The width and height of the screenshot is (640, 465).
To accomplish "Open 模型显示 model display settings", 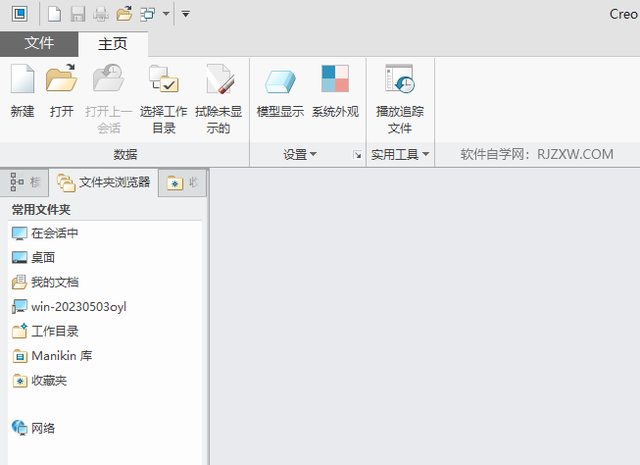I will [x=280, y=91].
